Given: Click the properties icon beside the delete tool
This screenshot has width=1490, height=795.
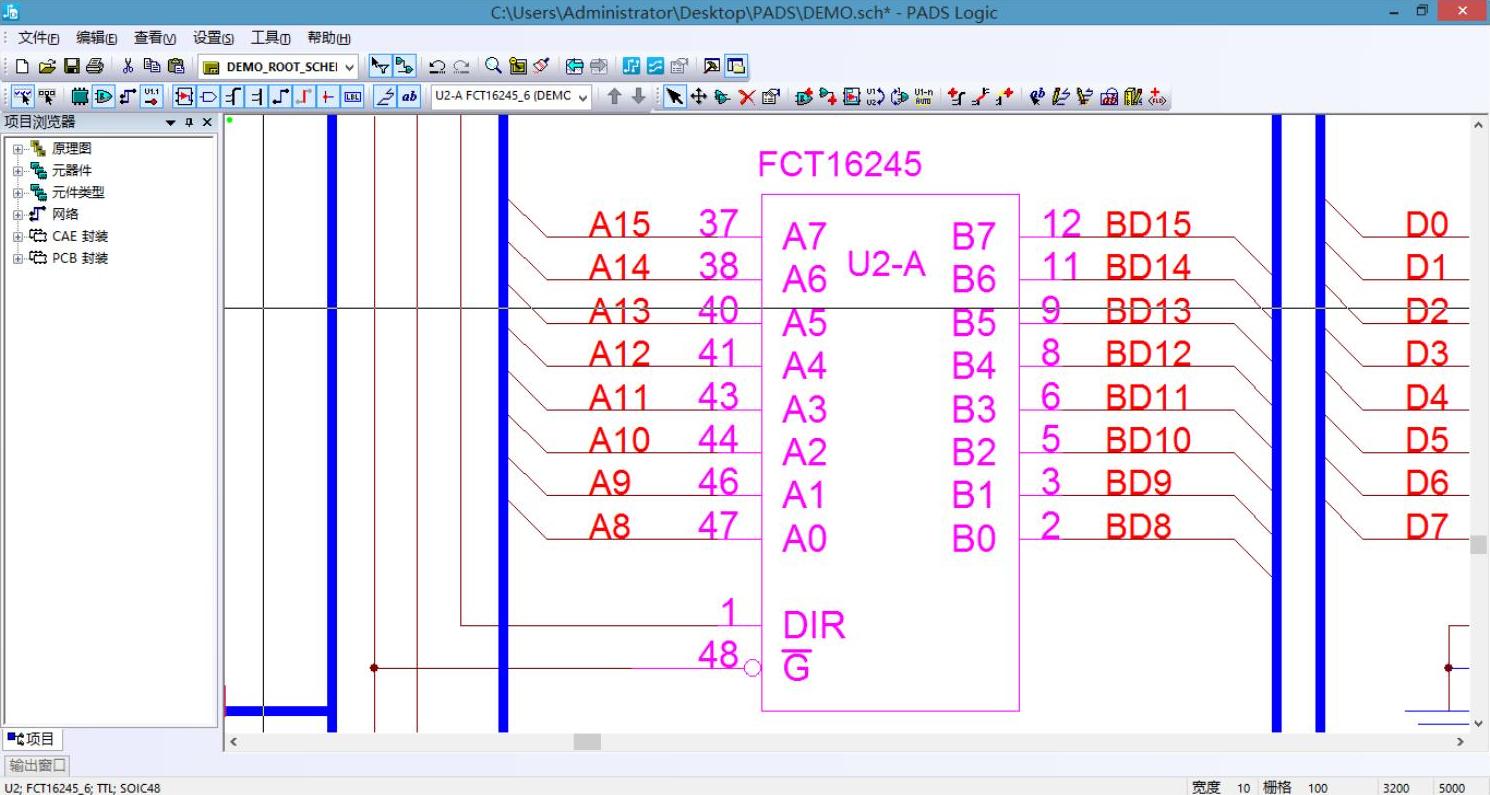Looking at the screenshot, I should click(770, 97).
